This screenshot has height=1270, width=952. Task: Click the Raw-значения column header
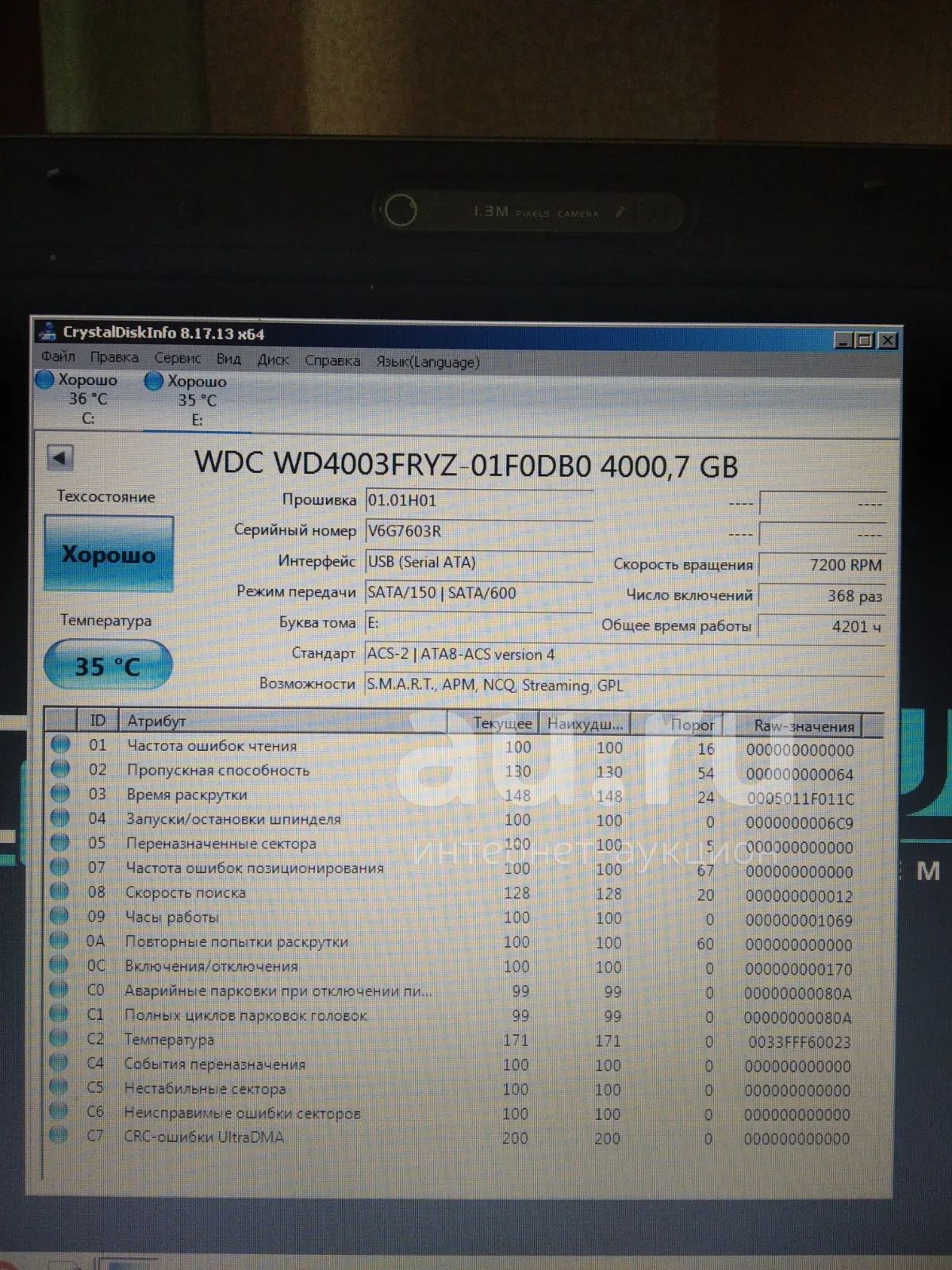[x=793, y=725]
